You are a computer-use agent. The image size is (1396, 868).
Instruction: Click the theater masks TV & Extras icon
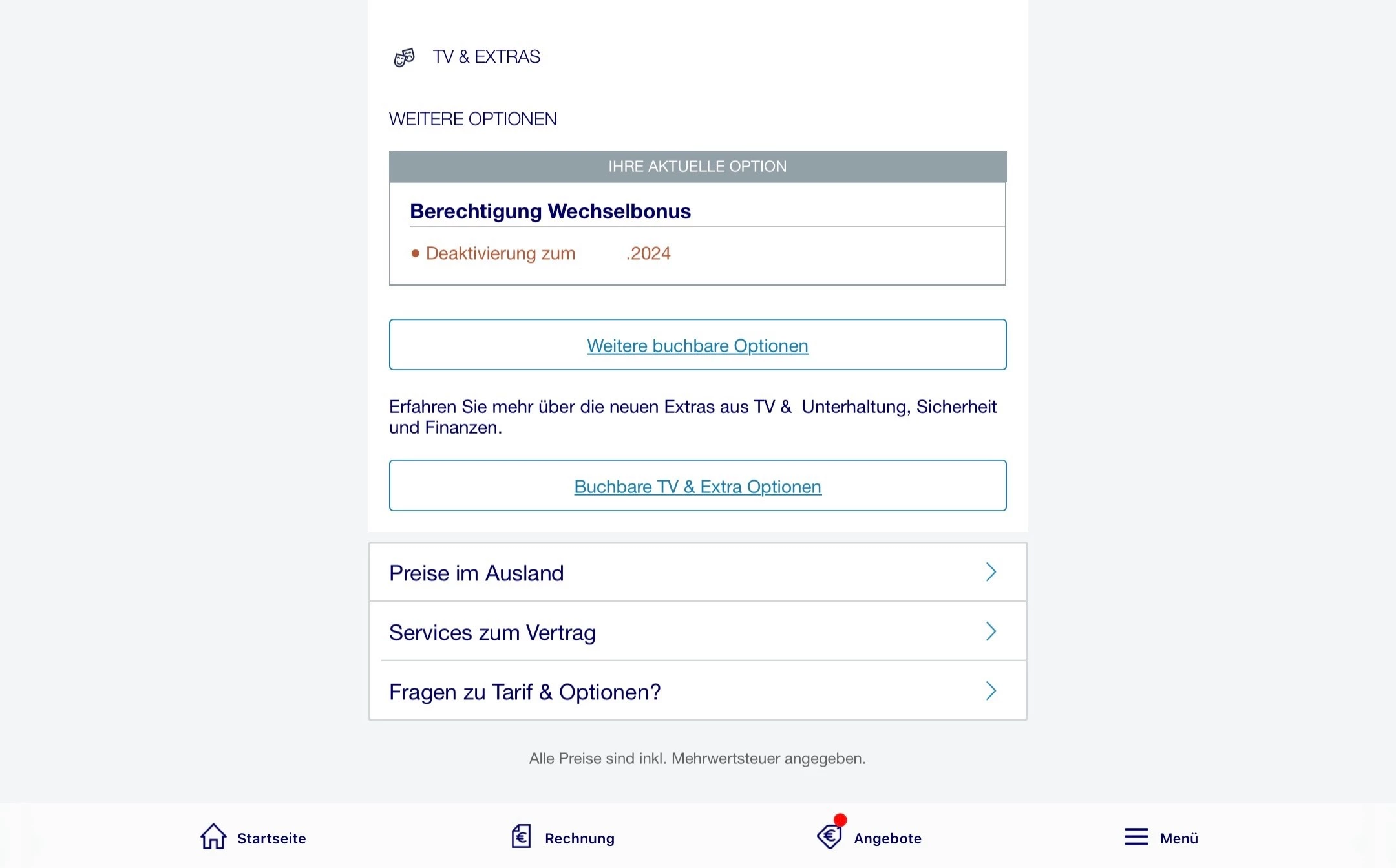(x=405, y=58)
